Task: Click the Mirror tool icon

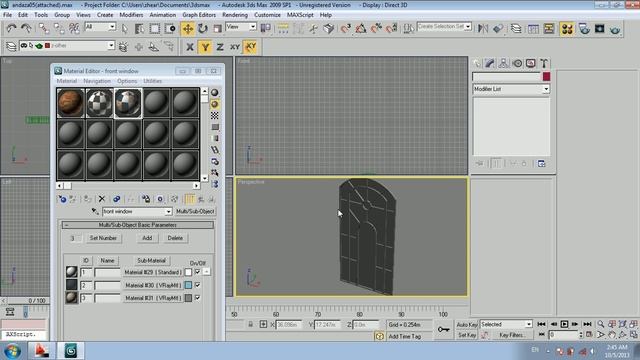Action: coord(483,28)
